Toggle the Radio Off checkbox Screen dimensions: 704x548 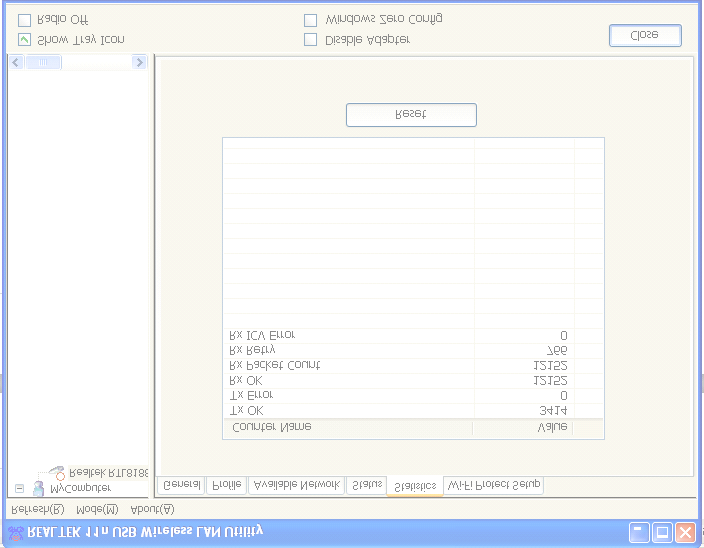point(24,20)
